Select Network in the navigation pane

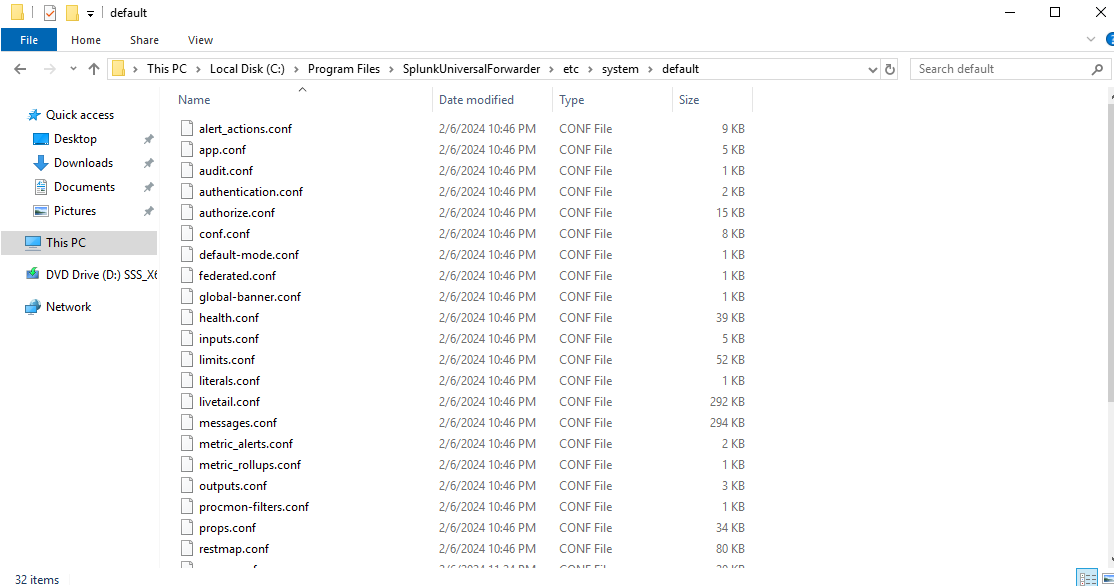click(x=68, y=307)
